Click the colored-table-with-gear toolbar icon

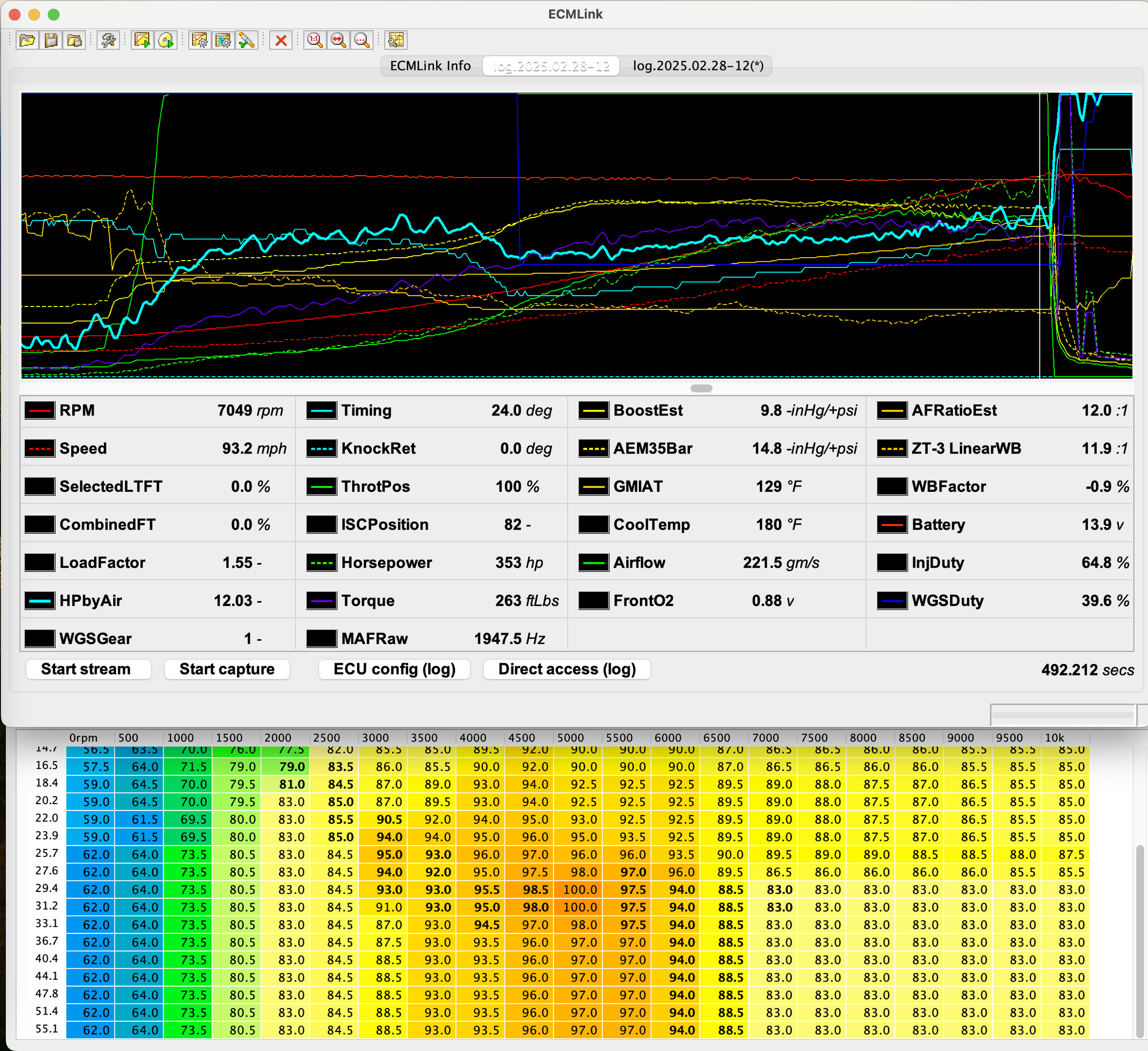click(223, 40)
